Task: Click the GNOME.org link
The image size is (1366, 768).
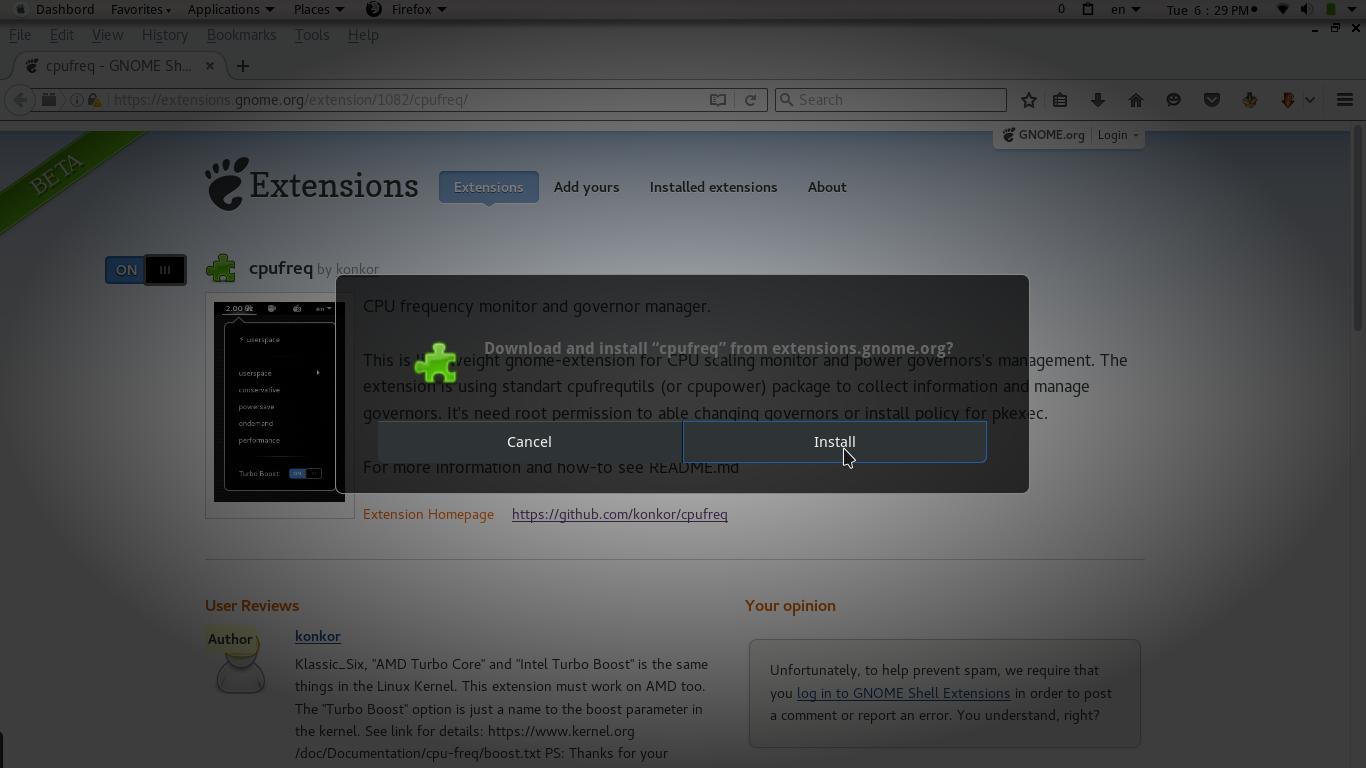Action: coord(1044,135)
